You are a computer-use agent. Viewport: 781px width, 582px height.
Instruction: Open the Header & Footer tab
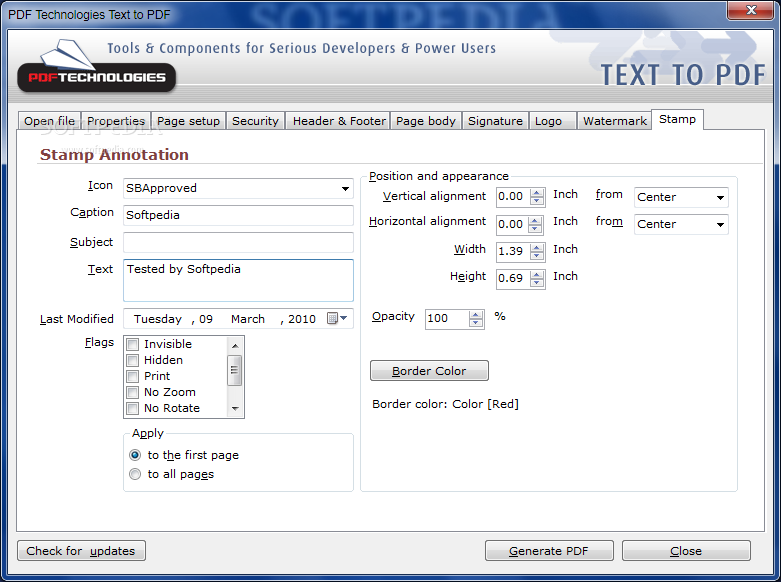click(x=339, y=121)
